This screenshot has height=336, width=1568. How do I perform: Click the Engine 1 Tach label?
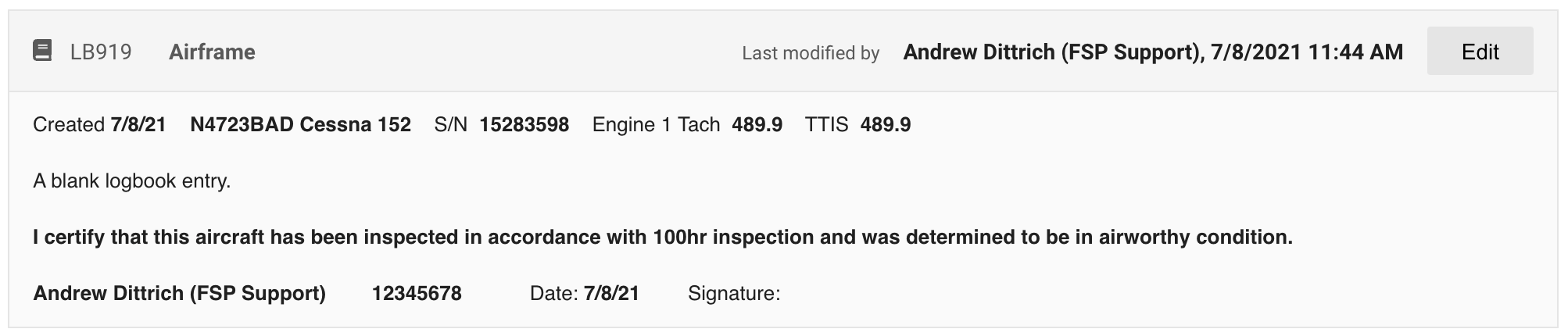point(656,124)
